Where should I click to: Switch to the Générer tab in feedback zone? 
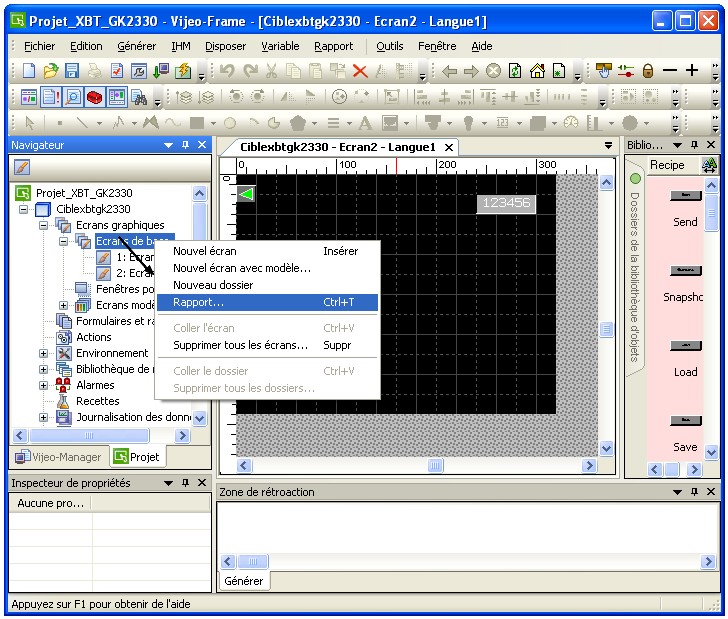pyautogui.click(x=243, y=581)
